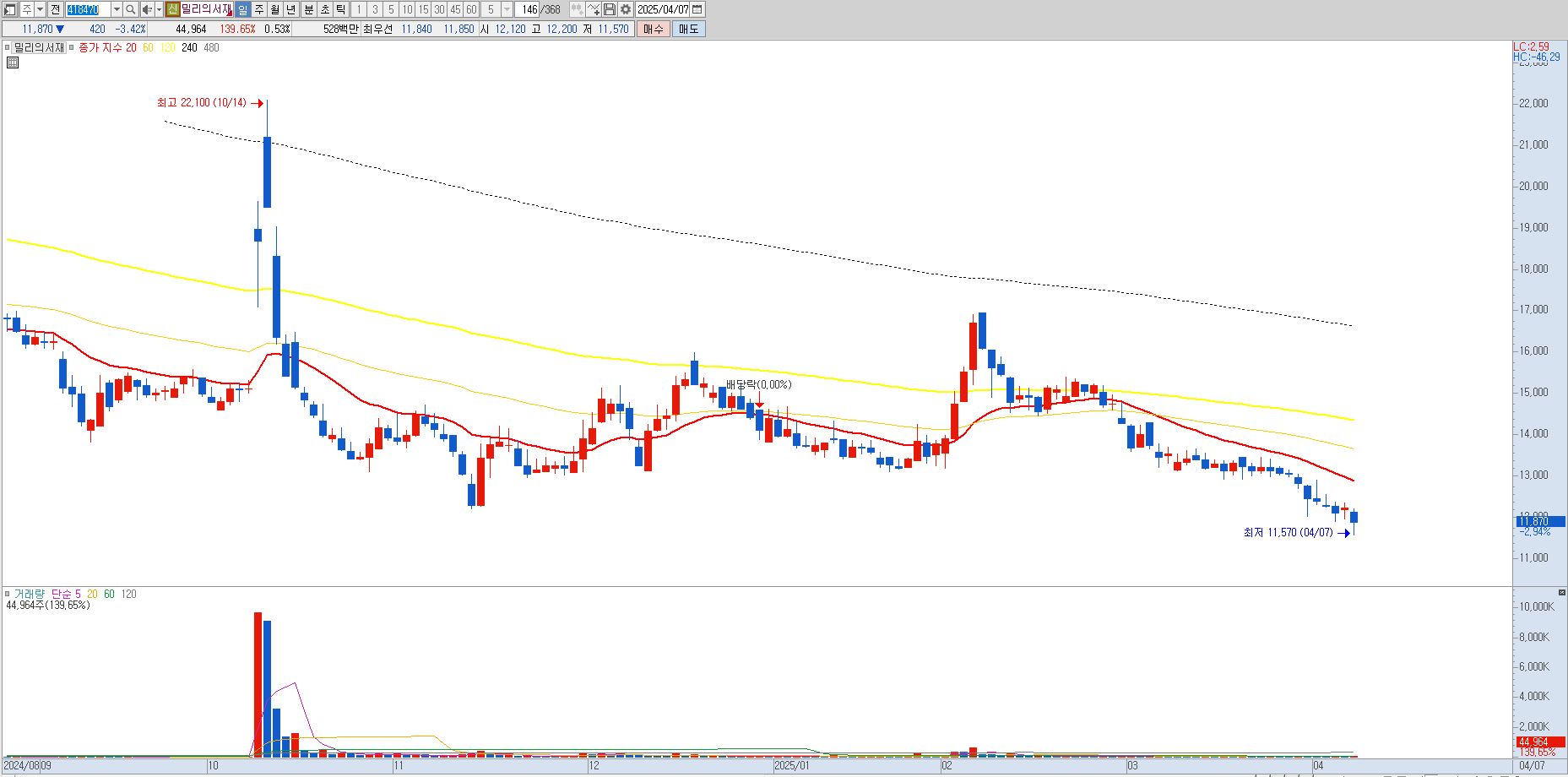
Task: Click the 전 button beside stock code
Action: point(55,9)
